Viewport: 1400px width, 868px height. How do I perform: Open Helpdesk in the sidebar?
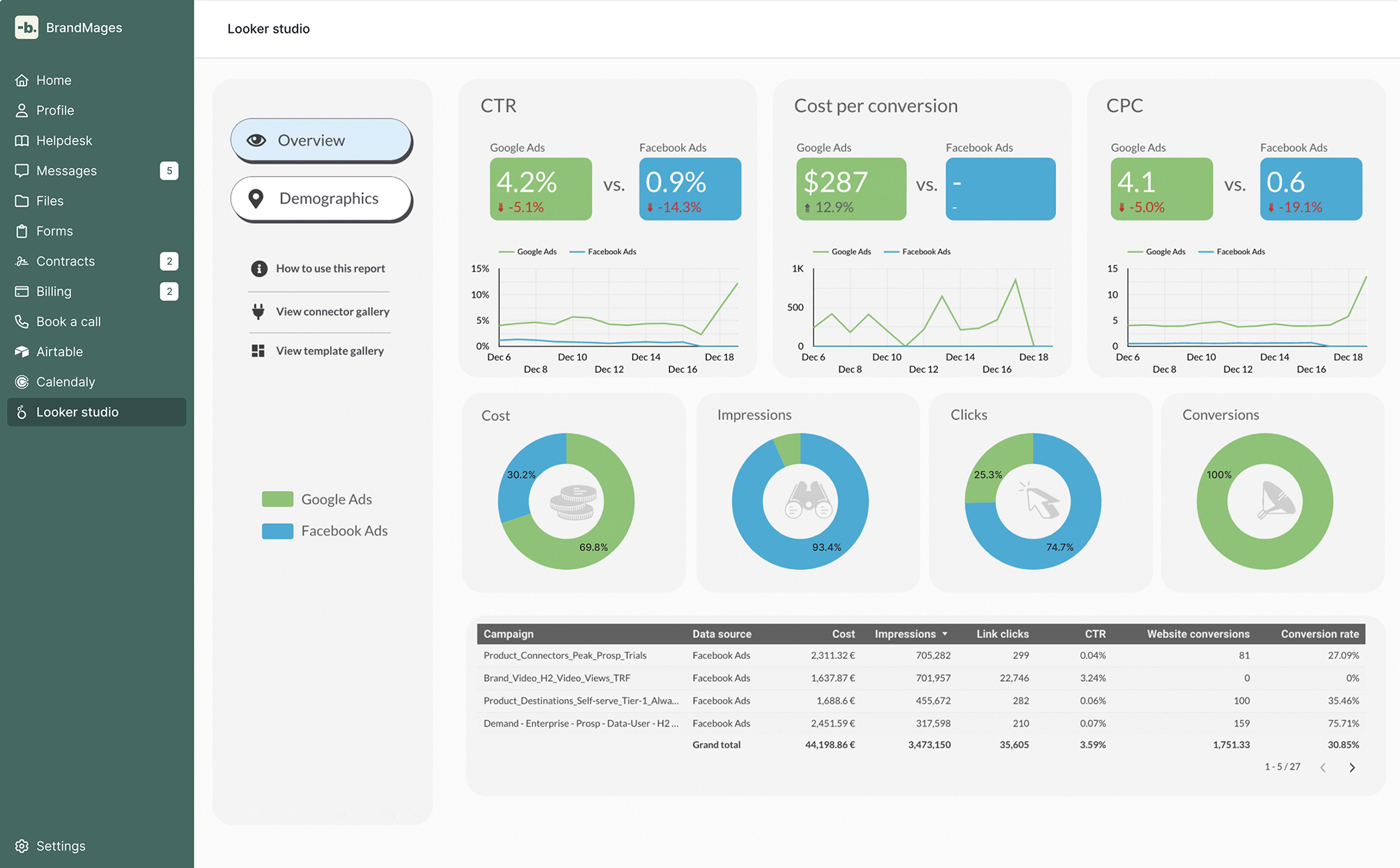pos(96,140)
